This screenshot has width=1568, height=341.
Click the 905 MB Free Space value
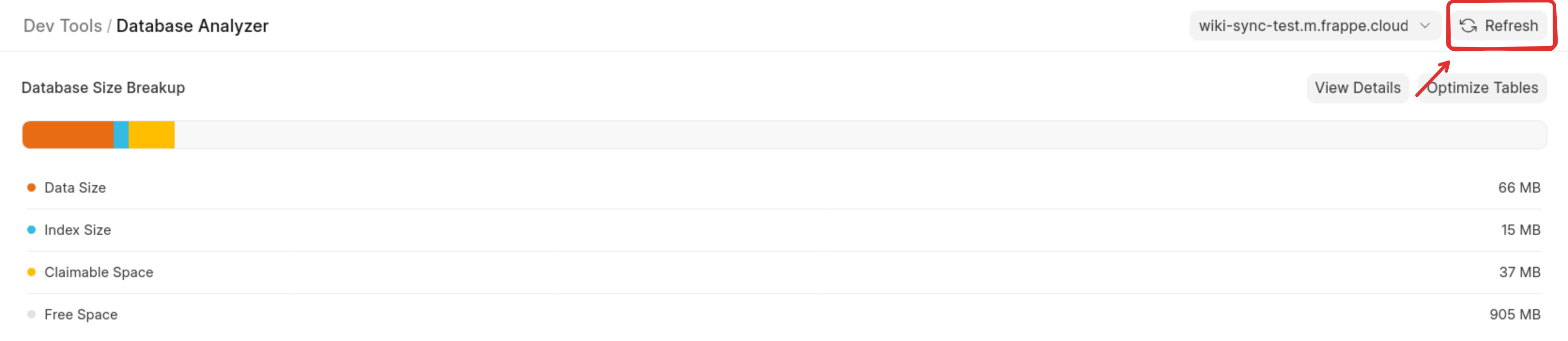[1514, 314]
